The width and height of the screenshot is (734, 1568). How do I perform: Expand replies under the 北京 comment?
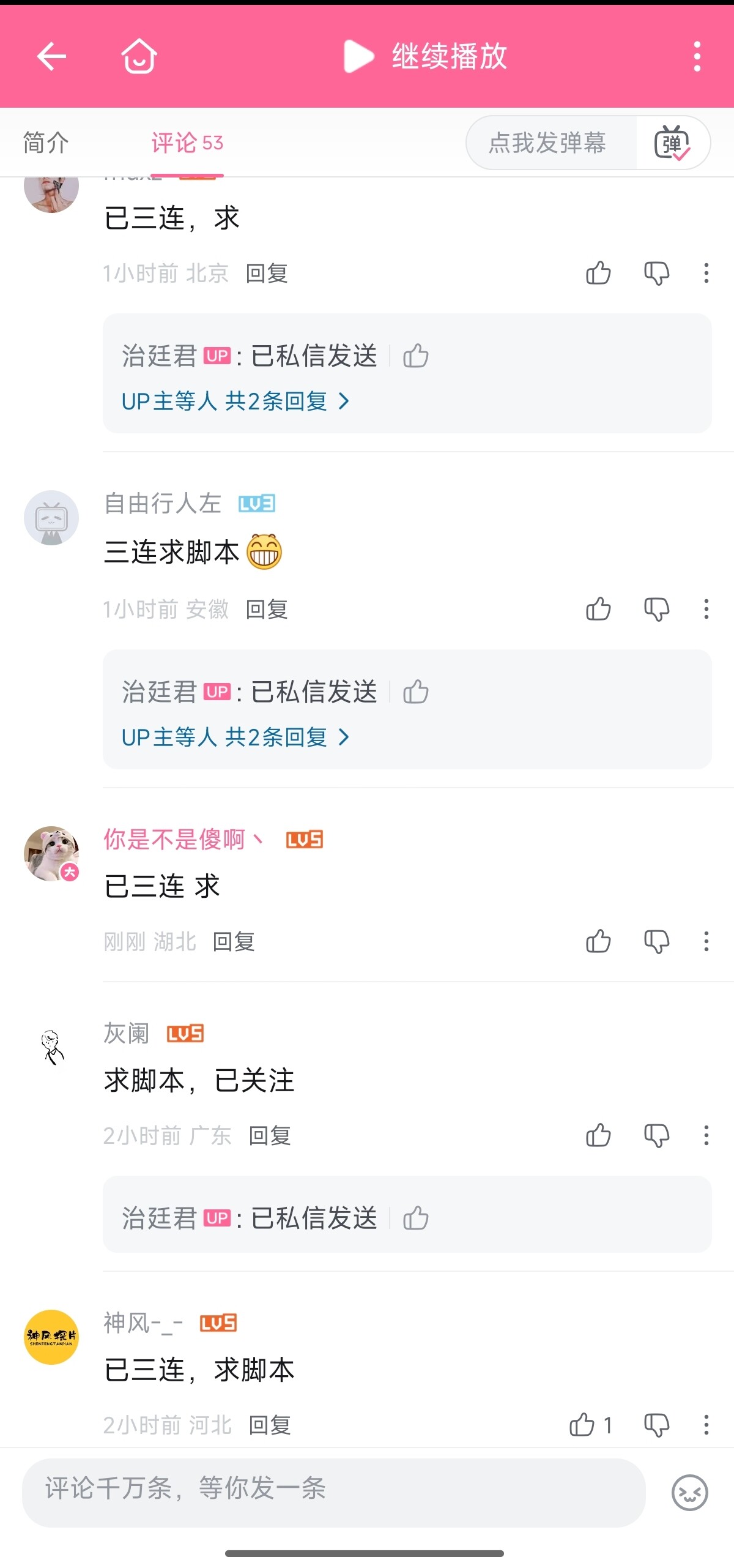(x=235, y=401)
